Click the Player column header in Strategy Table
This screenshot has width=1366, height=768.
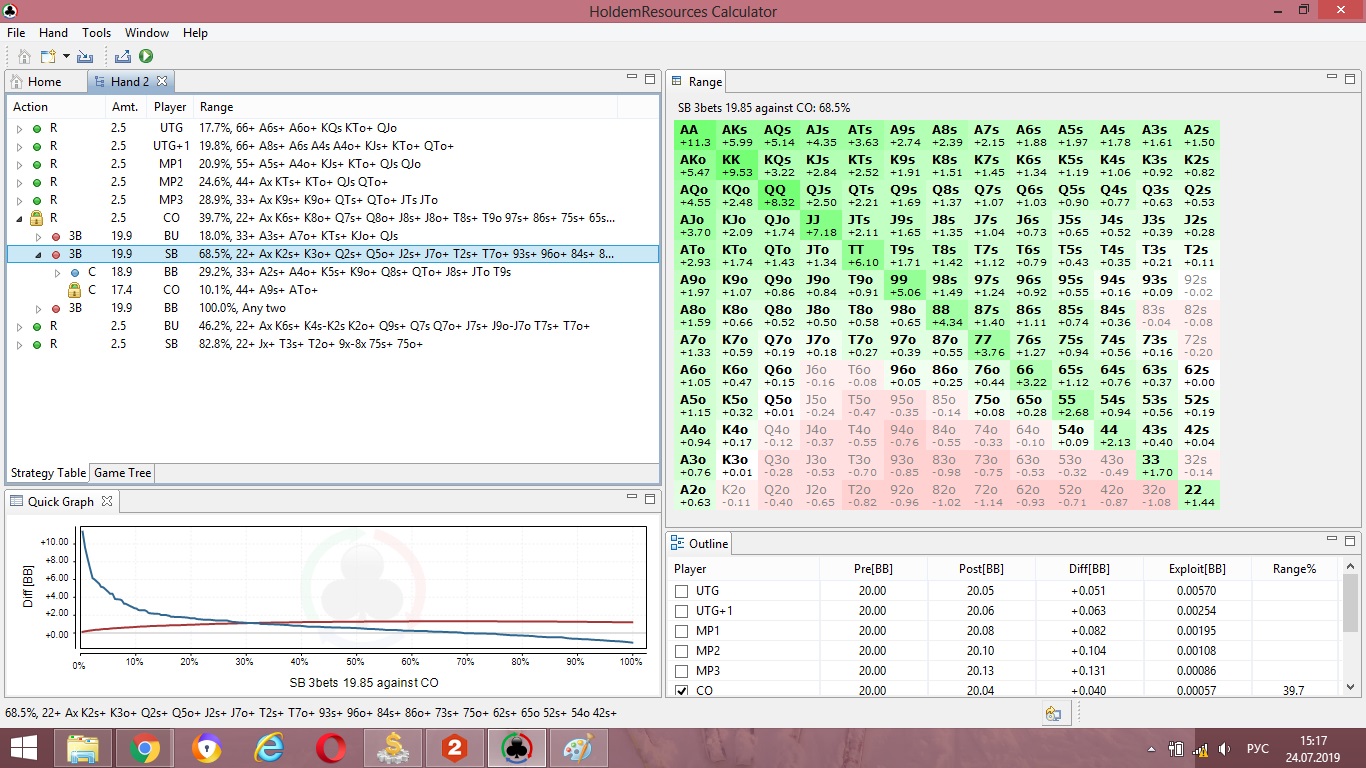170,107
